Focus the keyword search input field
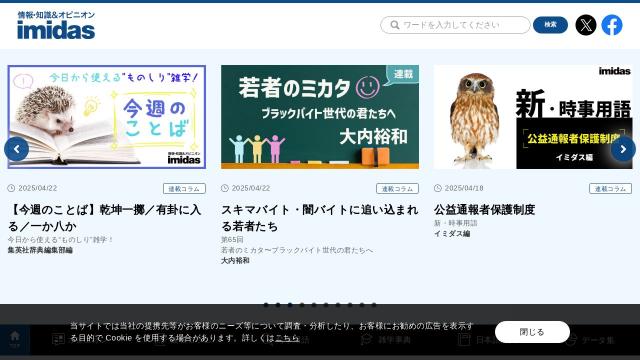This screenshot has height=360, width=640. point(455,25)
